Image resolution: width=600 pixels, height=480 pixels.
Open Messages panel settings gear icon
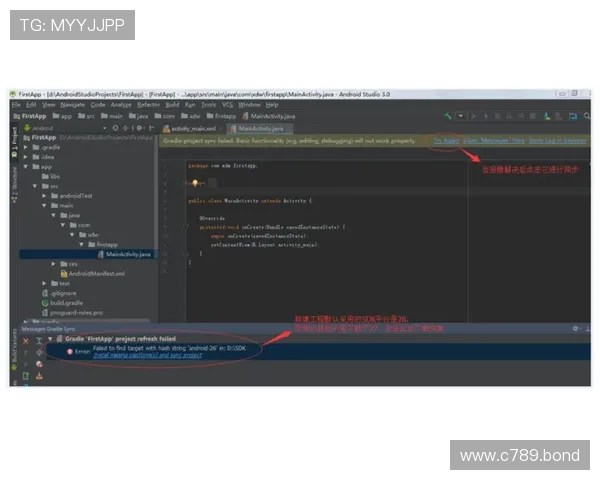(x=576, y=329)
